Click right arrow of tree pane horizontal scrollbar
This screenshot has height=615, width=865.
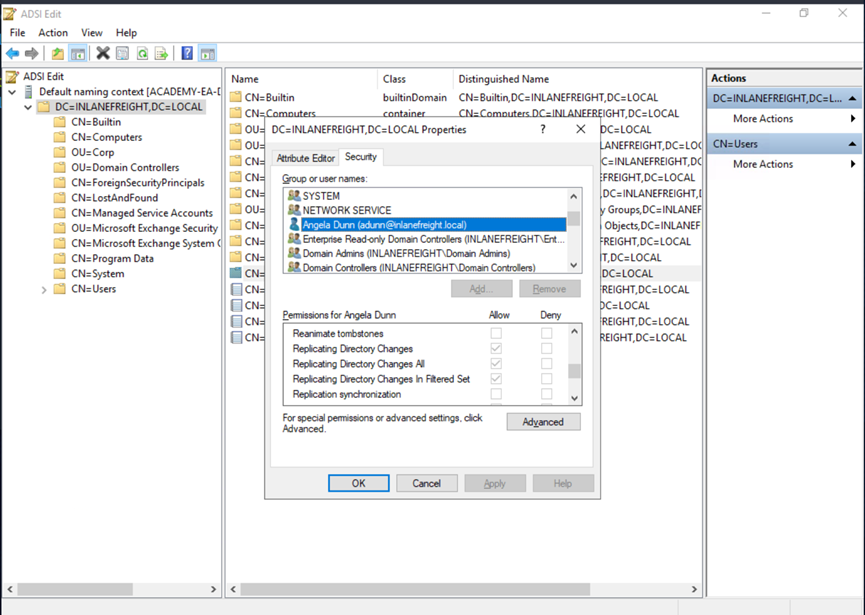(x=213, y=589)
